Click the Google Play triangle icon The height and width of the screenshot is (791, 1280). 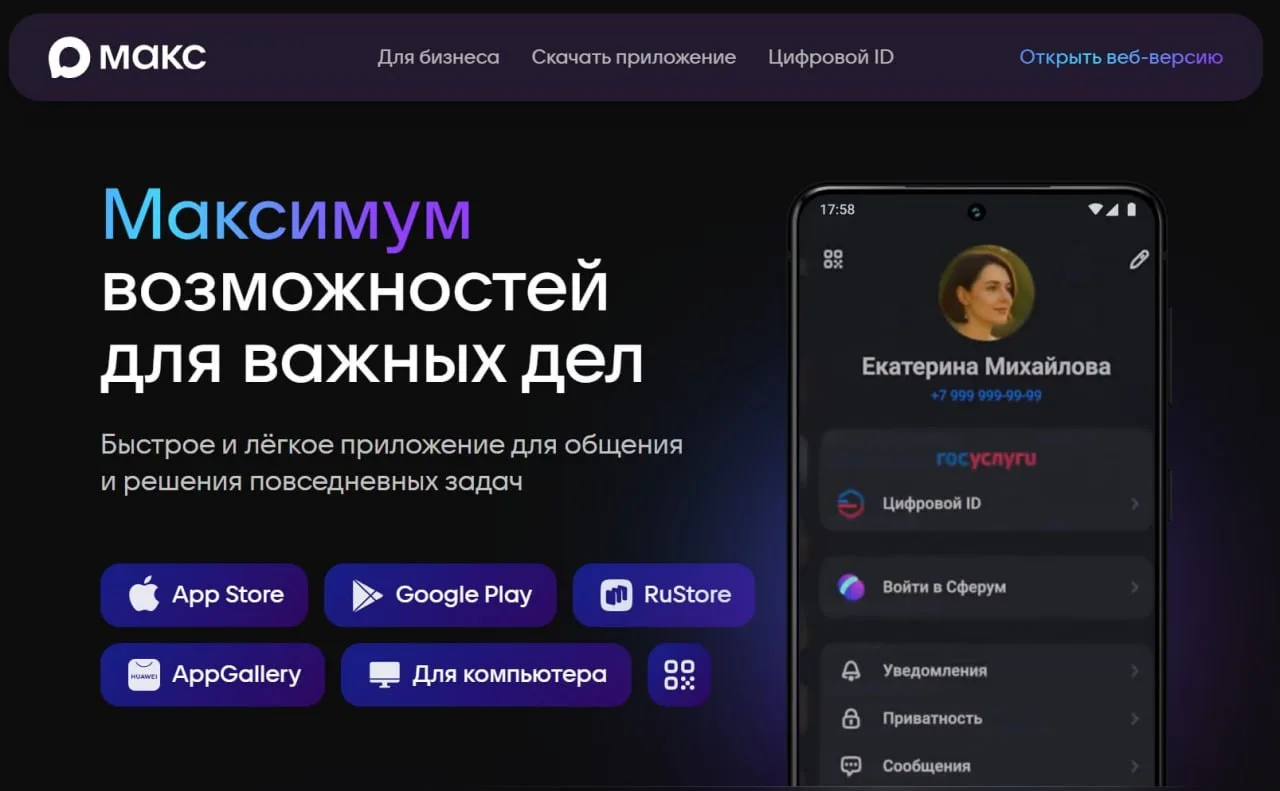click(366, 595)
